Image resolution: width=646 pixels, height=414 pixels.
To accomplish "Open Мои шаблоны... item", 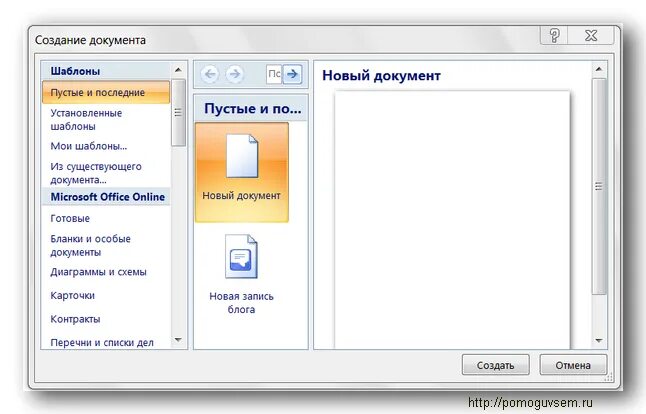I will point(89,146).
